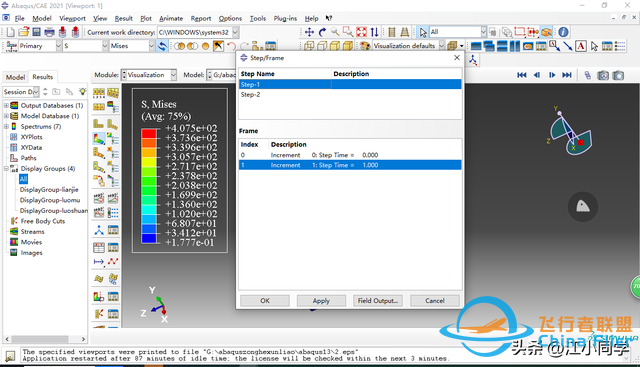This screenshot has width=640, height=367.
Task: Expand the Spectrums tree node
Action: click(6, 127)
